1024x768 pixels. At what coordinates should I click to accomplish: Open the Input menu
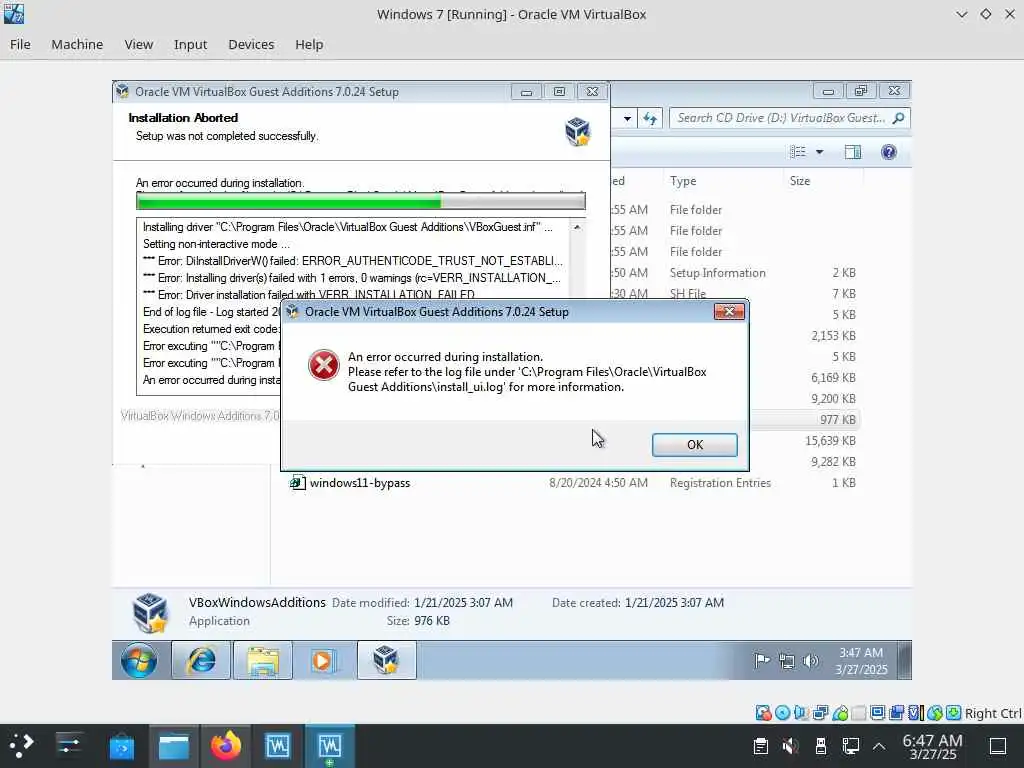tap(190, 44)
